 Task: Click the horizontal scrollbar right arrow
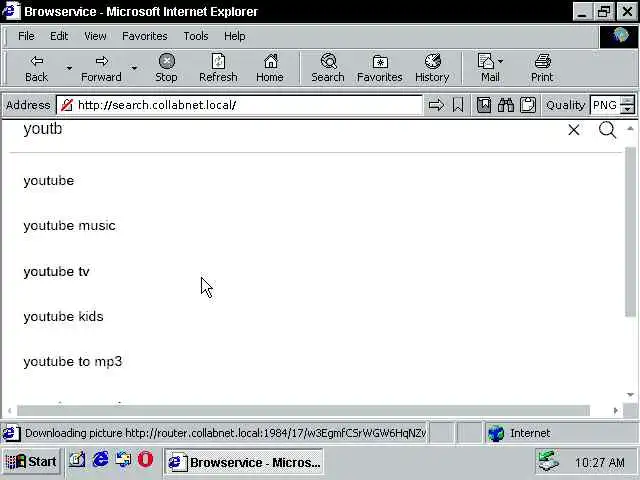coord(616,411)
